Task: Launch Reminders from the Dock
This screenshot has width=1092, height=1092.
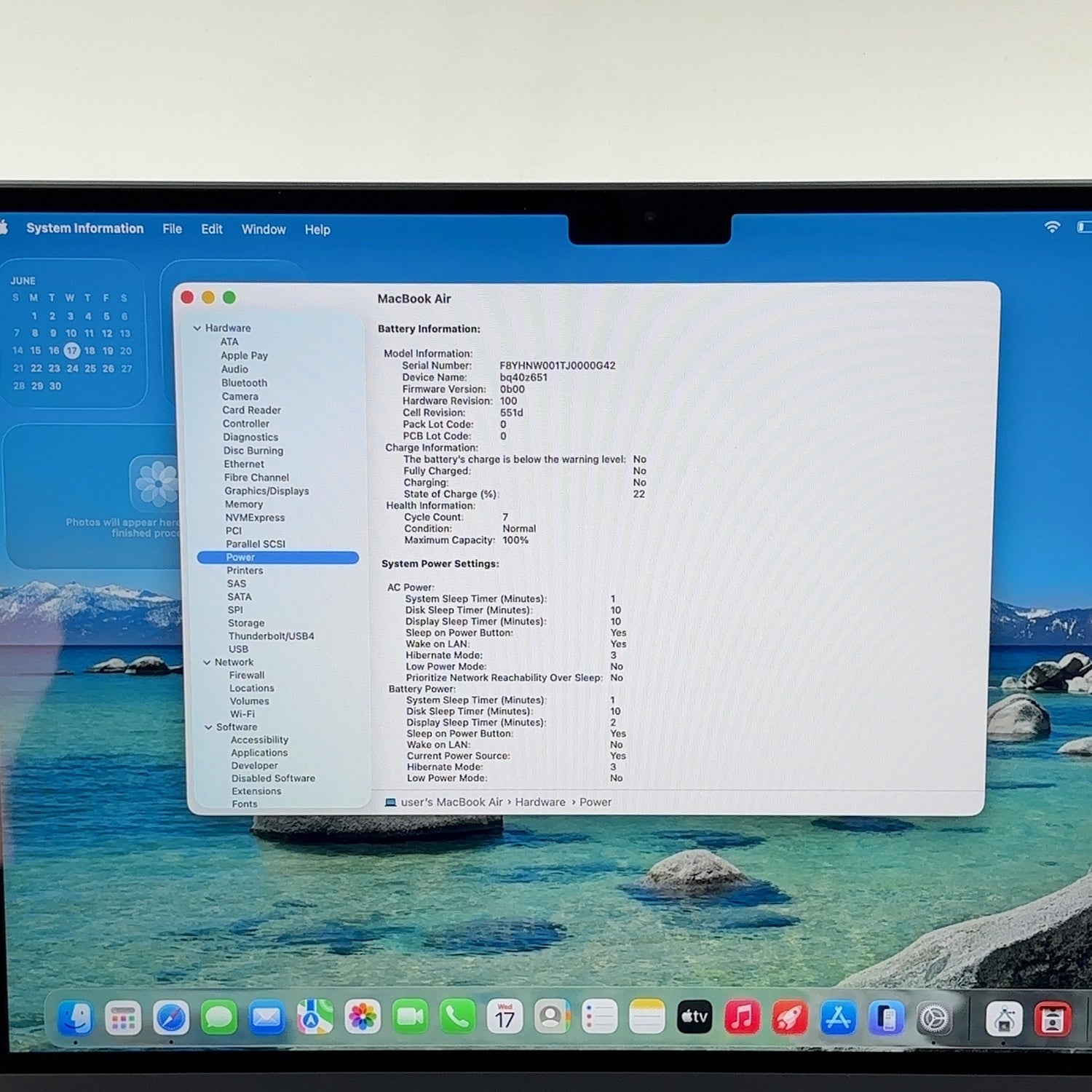Action: pyautogui.click(x=599, y=1017)
